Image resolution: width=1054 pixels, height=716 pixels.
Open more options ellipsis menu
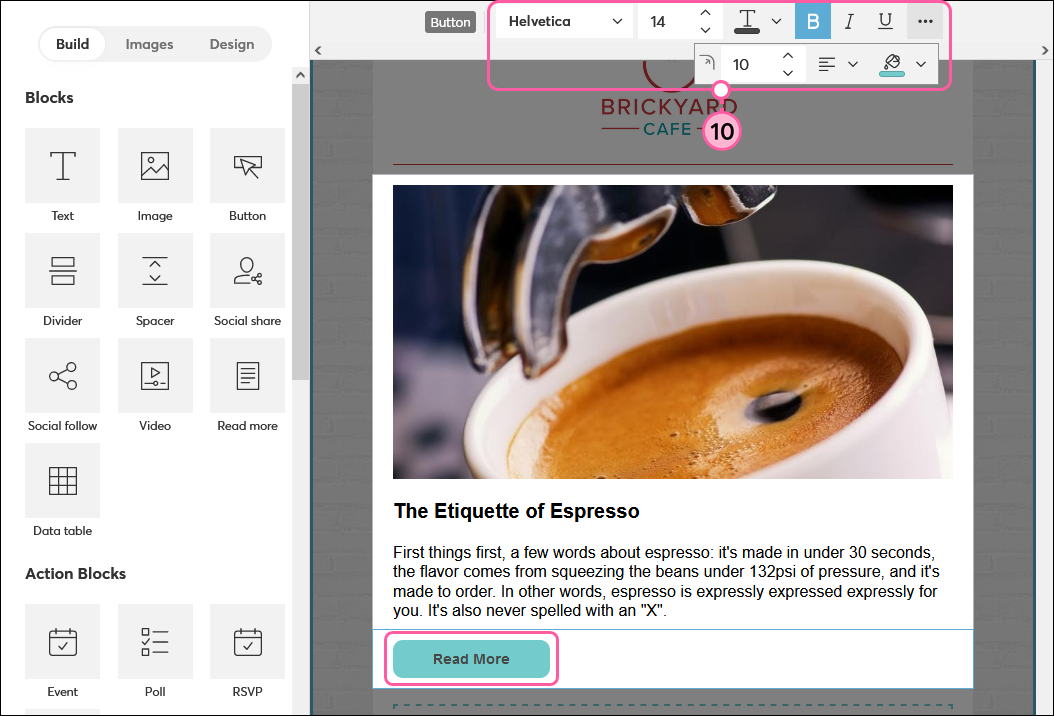[x=925, y=22]
